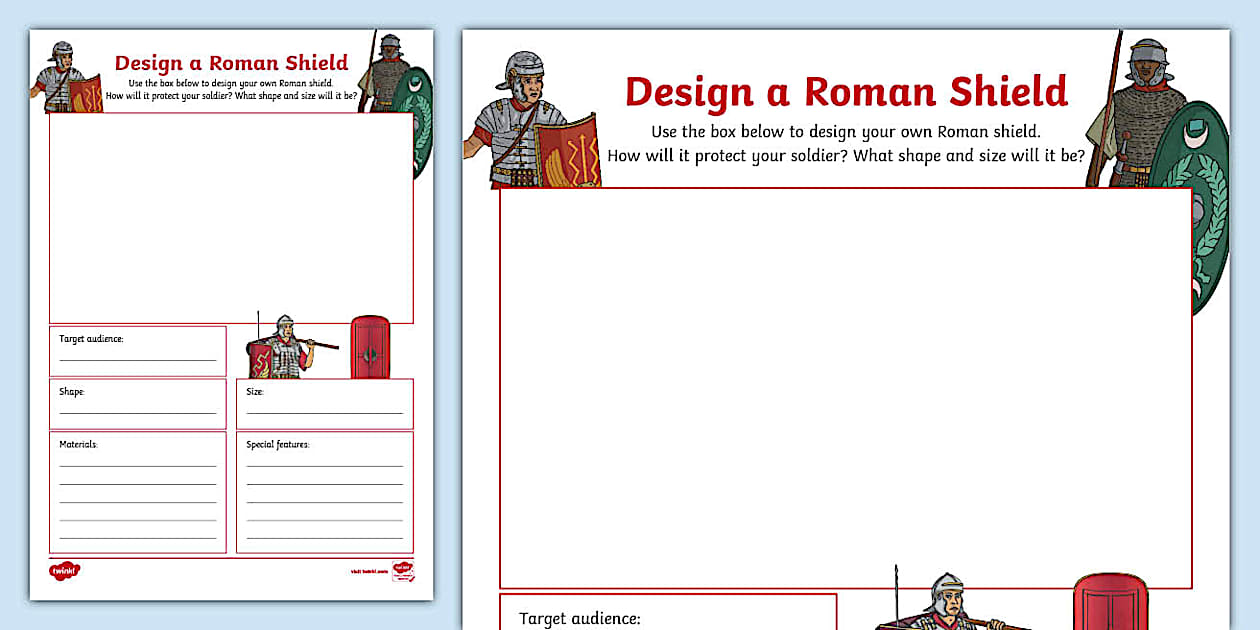The height and width of the screenshot is (630, 1260).
Task: Click the small left-page worksheet preview
Action: pyautogui.click(x=232, y=315)
